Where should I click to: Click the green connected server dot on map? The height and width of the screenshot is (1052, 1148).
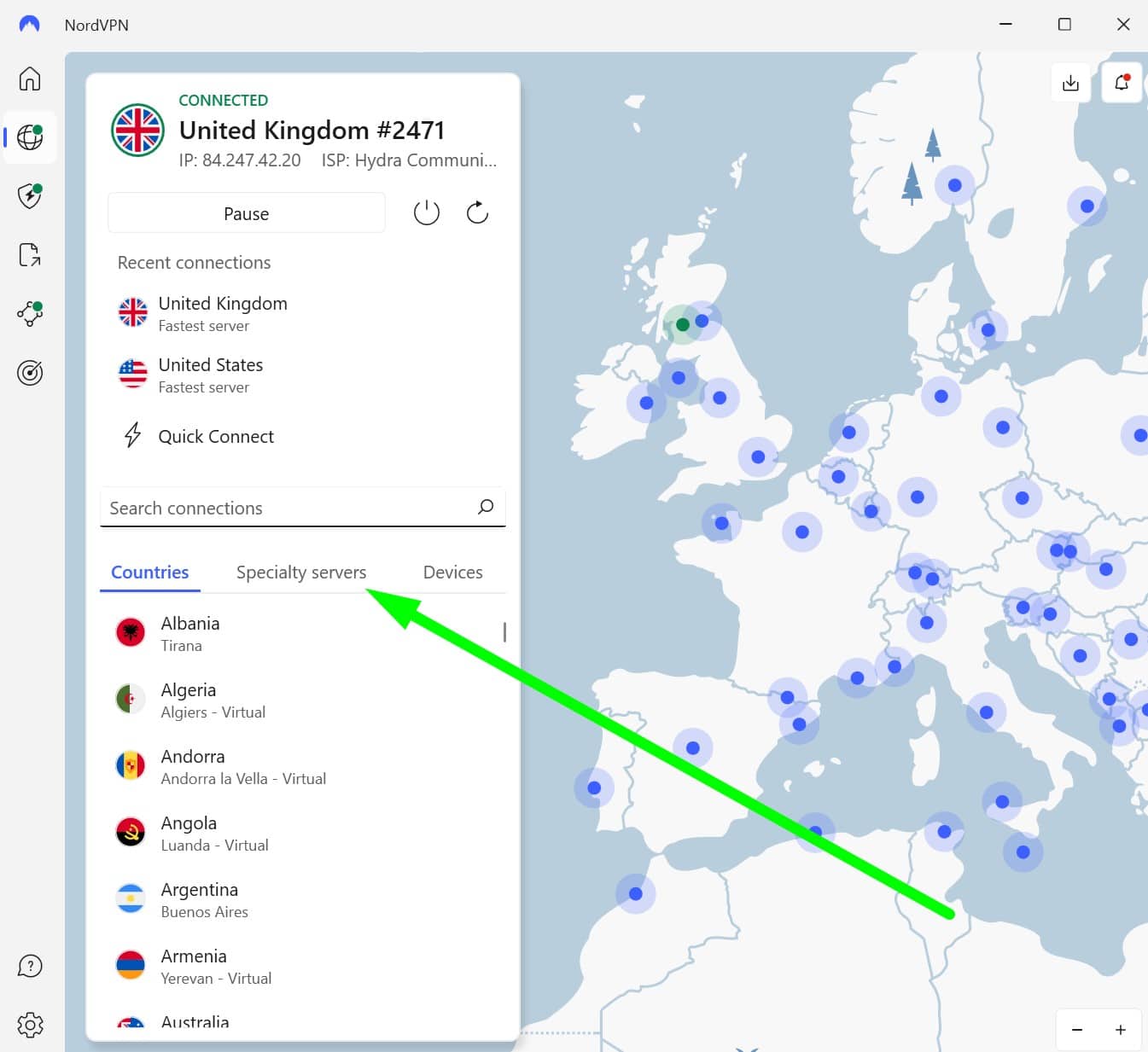[682, 325]
